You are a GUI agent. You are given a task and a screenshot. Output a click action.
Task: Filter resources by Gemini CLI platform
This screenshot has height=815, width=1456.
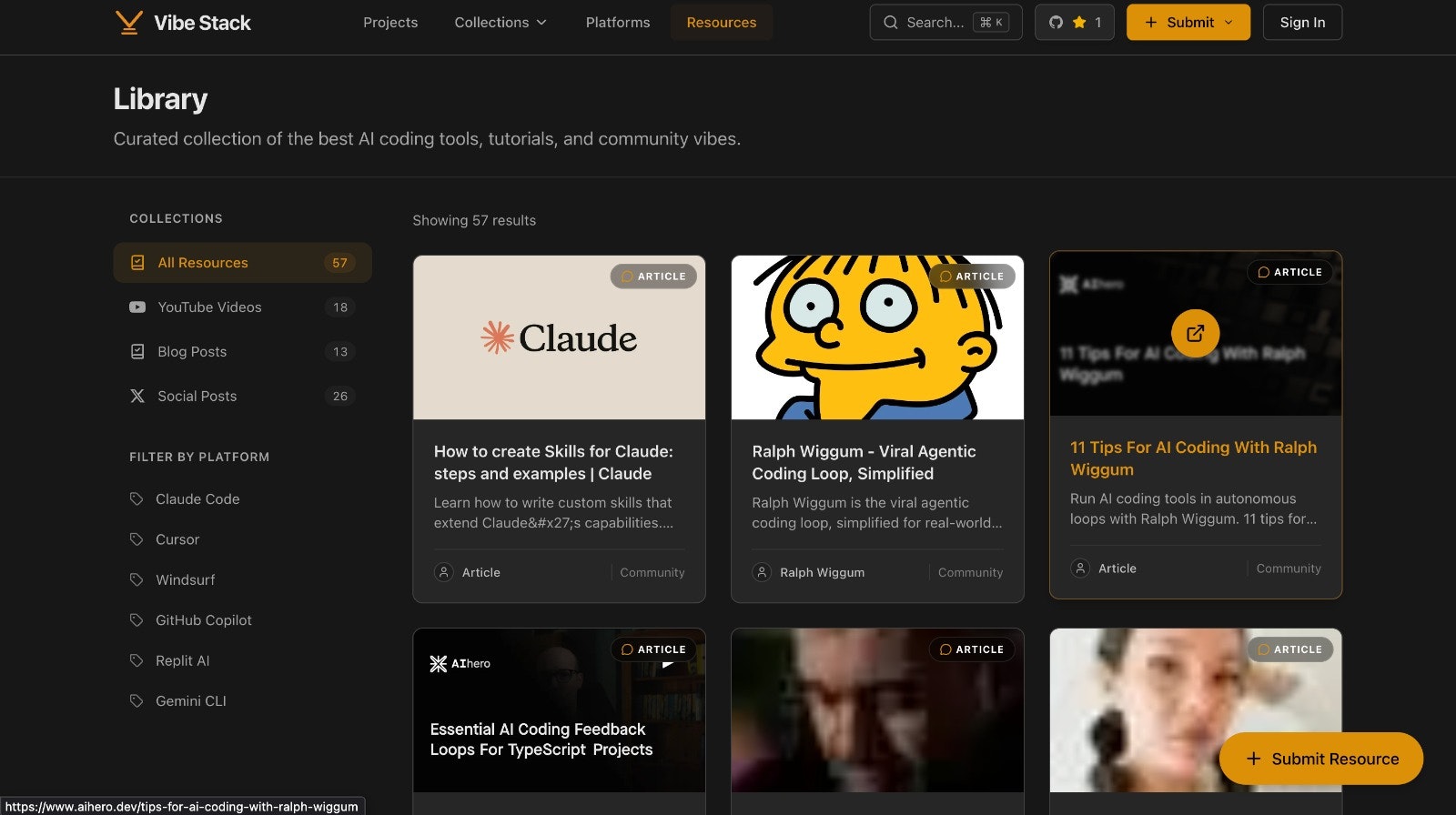191,700
